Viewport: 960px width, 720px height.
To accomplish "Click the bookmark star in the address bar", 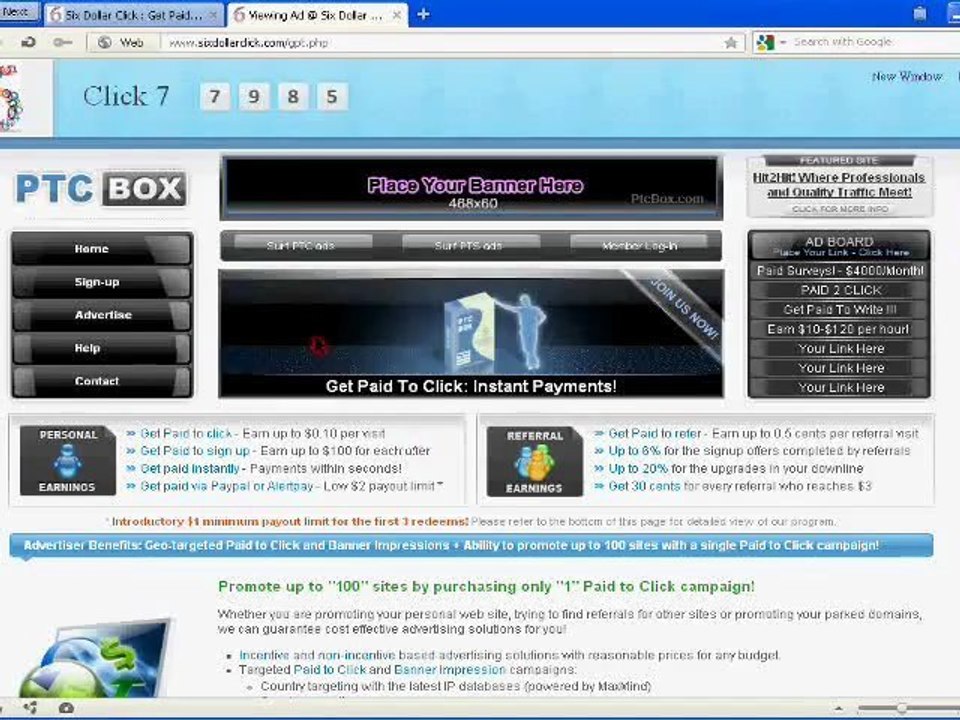I will click(x=730, y=43).
